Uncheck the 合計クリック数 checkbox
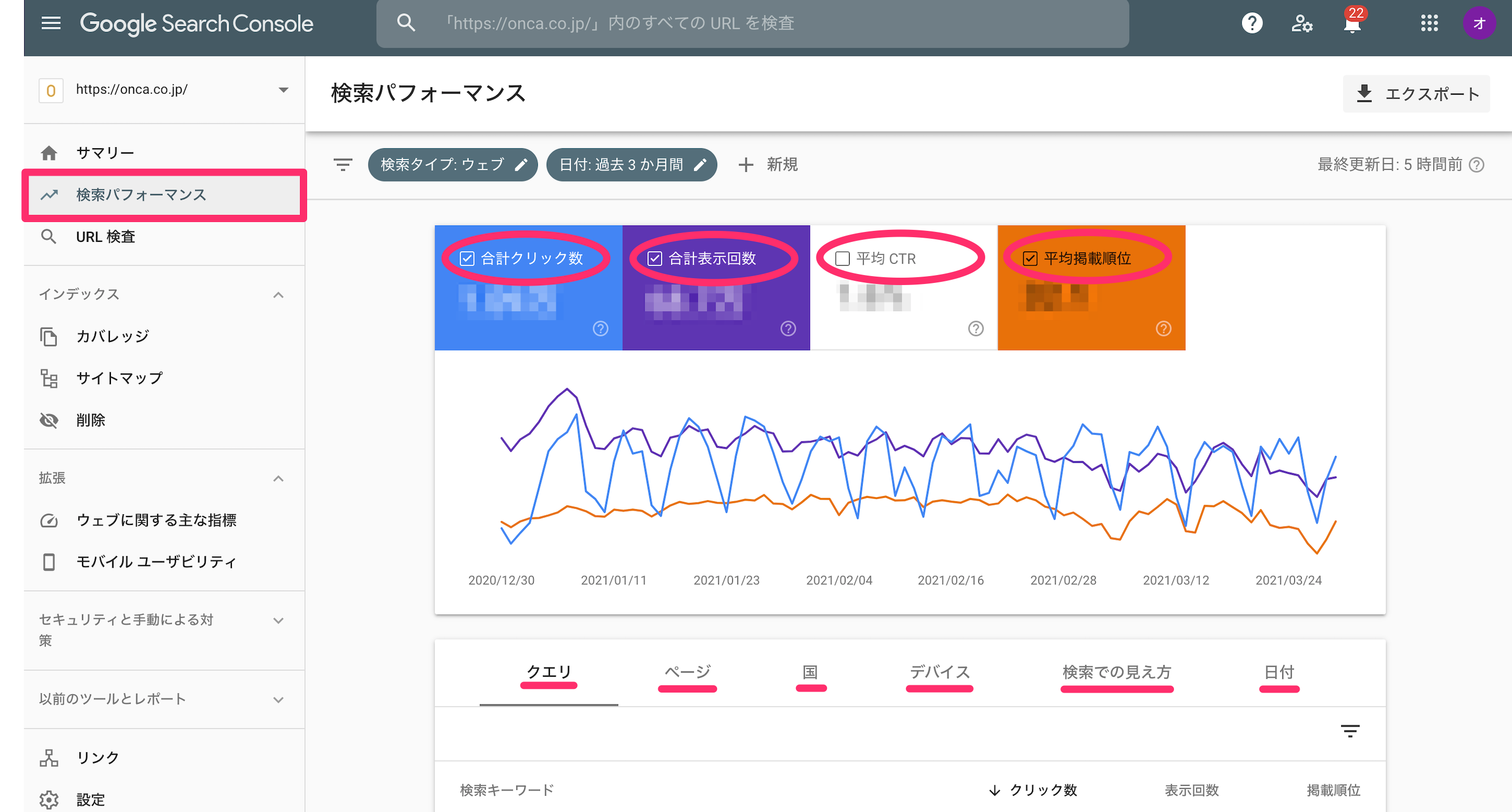Screen dimensions: 1512x812 467,258
